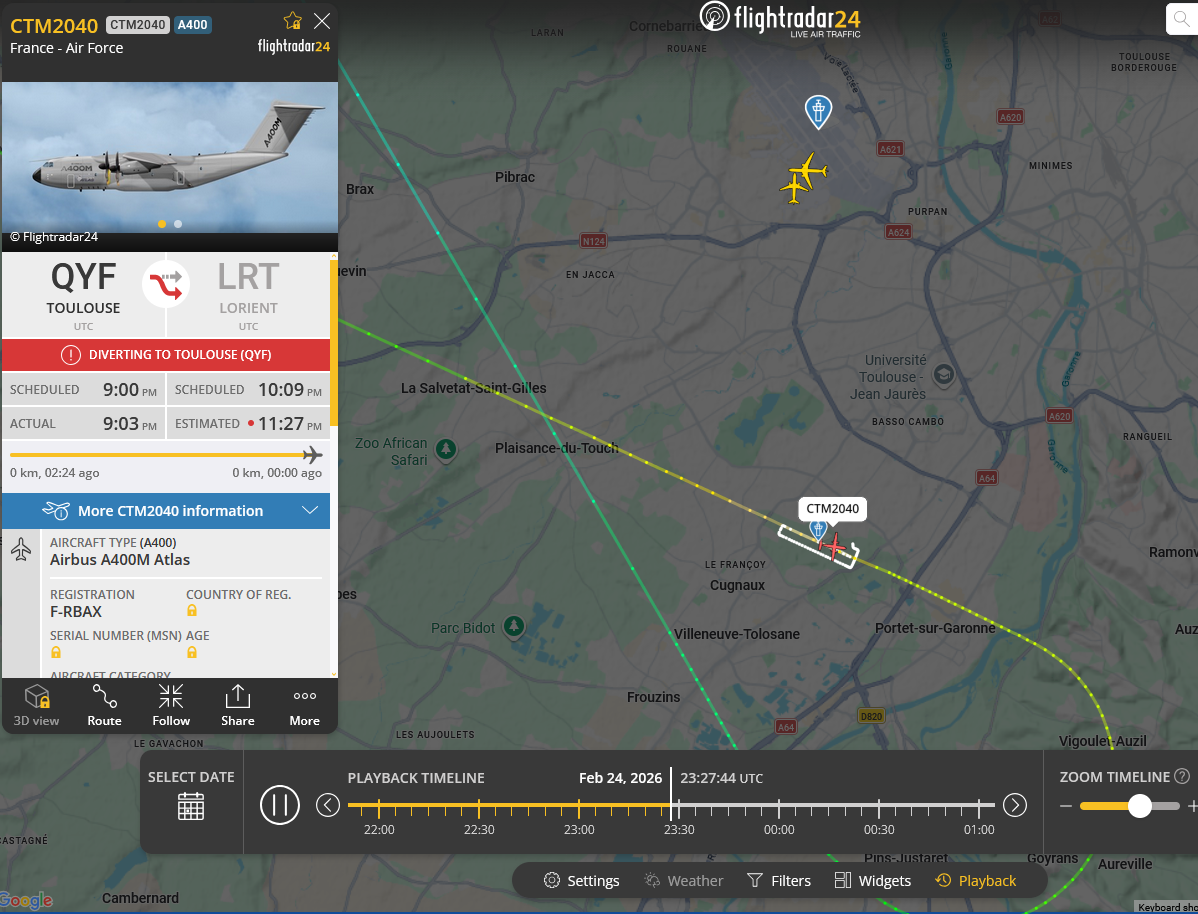Enable Follow mode for the aircraft
Viewport: 1198px width, 914px height.
point(170,705)
